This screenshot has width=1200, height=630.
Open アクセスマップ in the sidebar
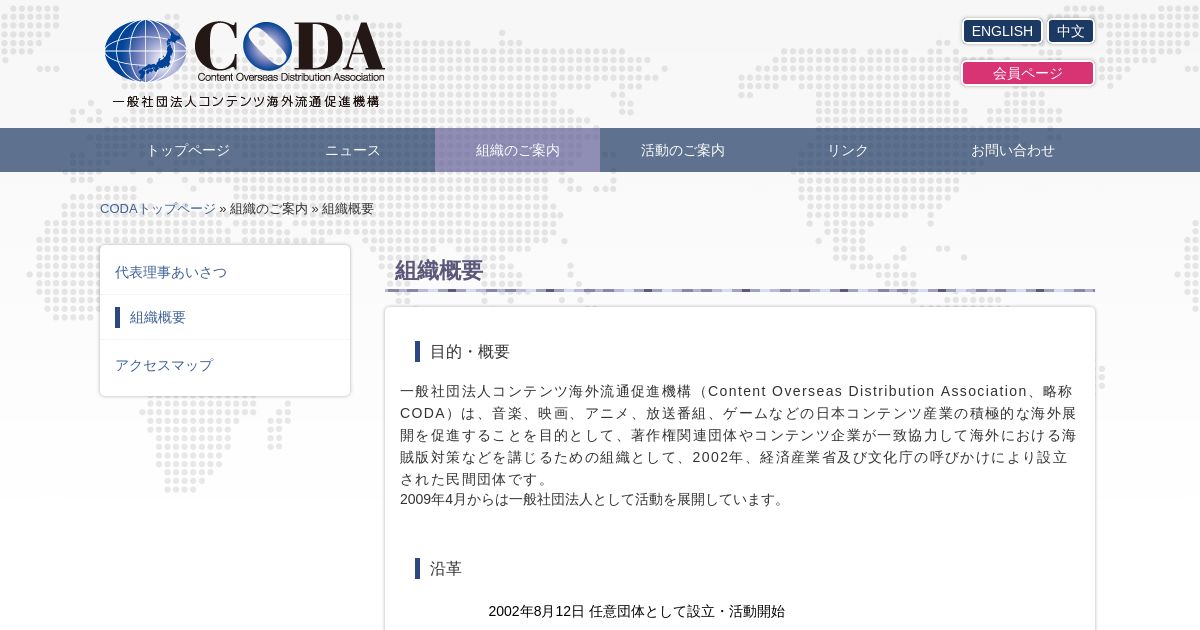(x=225, y=365)
